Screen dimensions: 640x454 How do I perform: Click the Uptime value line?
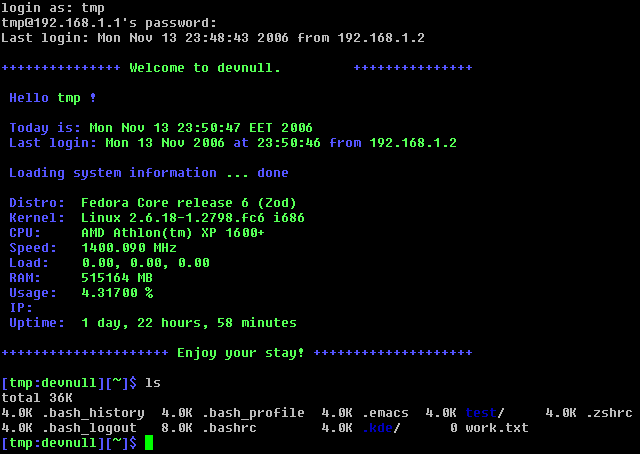[x=188, y=323]
